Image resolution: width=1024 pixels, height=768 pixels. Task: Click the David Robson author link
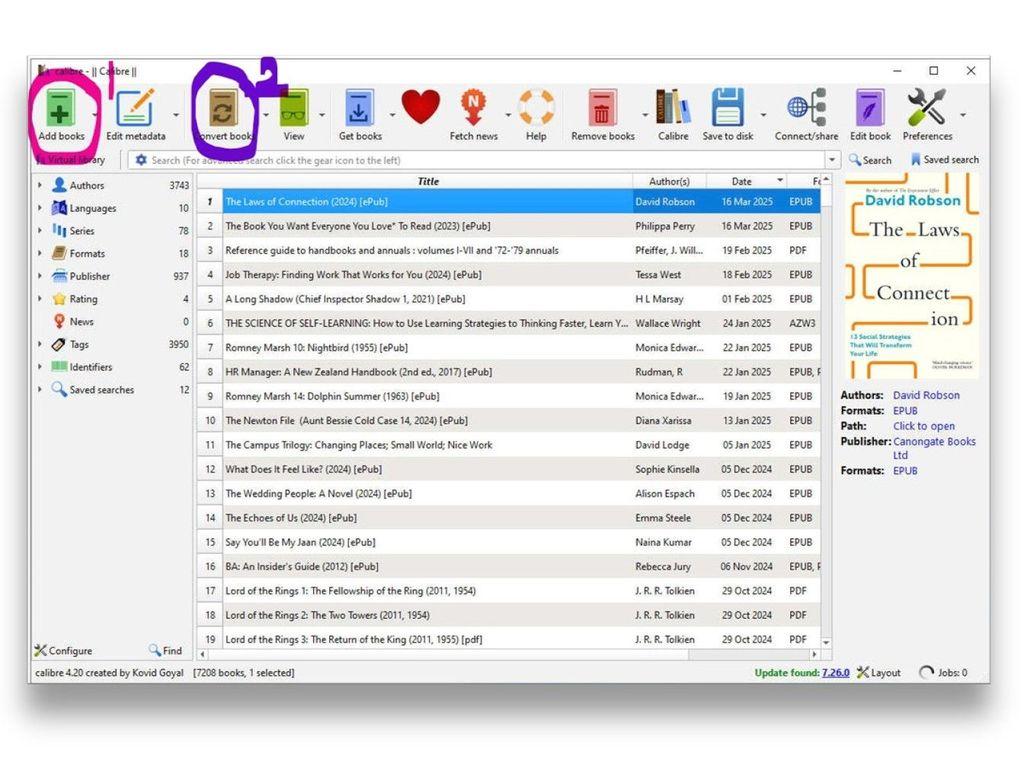[x=926, y=395]
